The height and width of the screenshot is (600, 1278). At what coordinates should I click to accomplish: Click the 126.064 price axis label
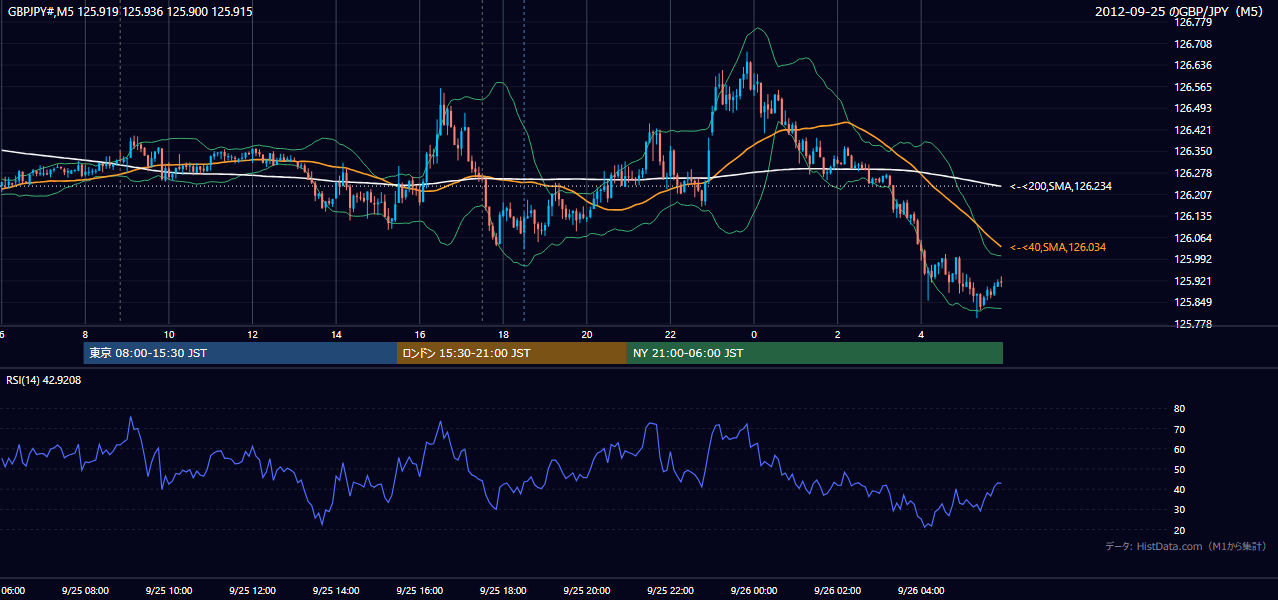click(1191, 238)
